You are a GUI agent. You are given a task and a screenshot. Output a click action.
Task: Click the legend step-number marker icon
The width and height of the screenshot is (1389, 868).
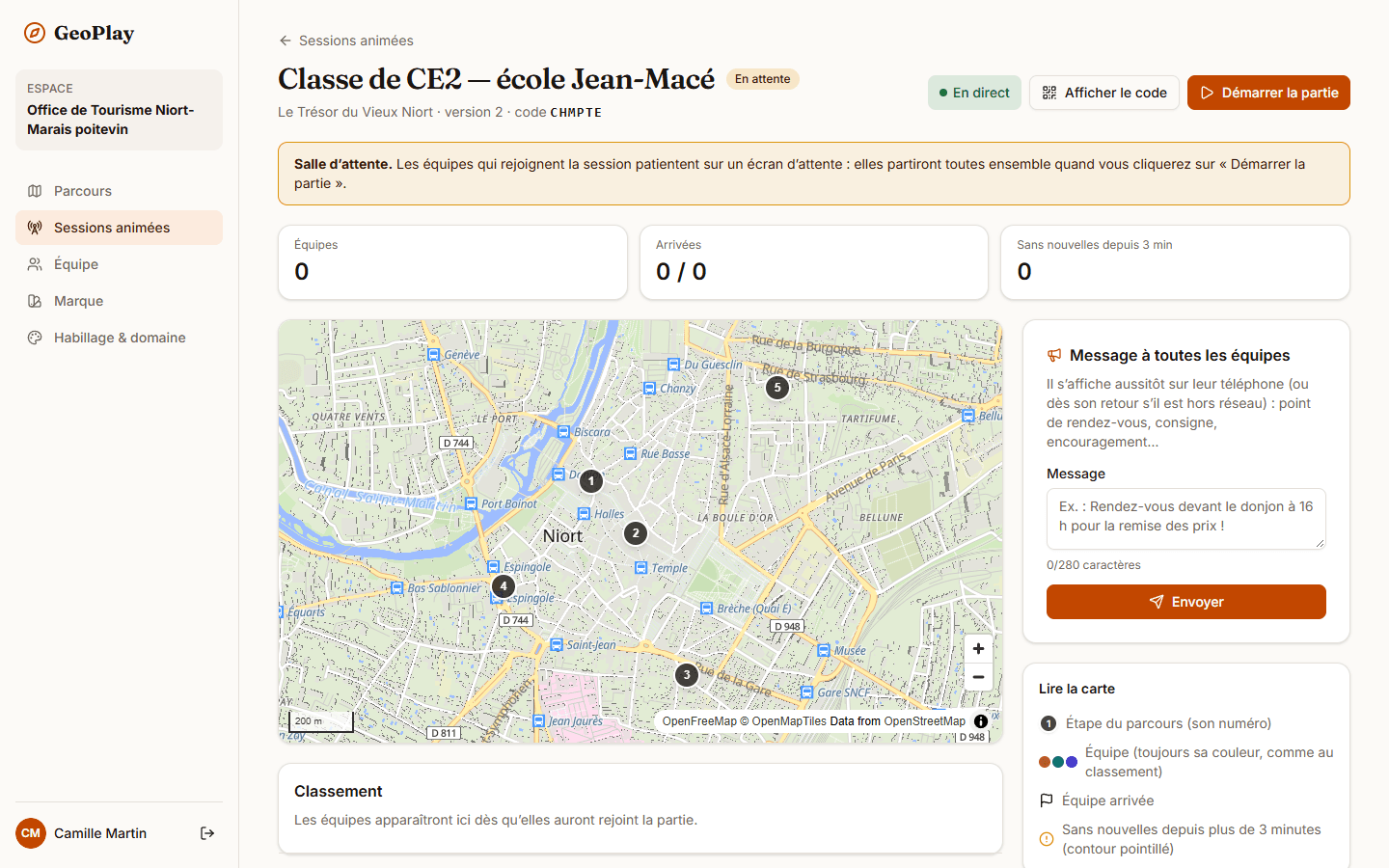pos(1049,723)
